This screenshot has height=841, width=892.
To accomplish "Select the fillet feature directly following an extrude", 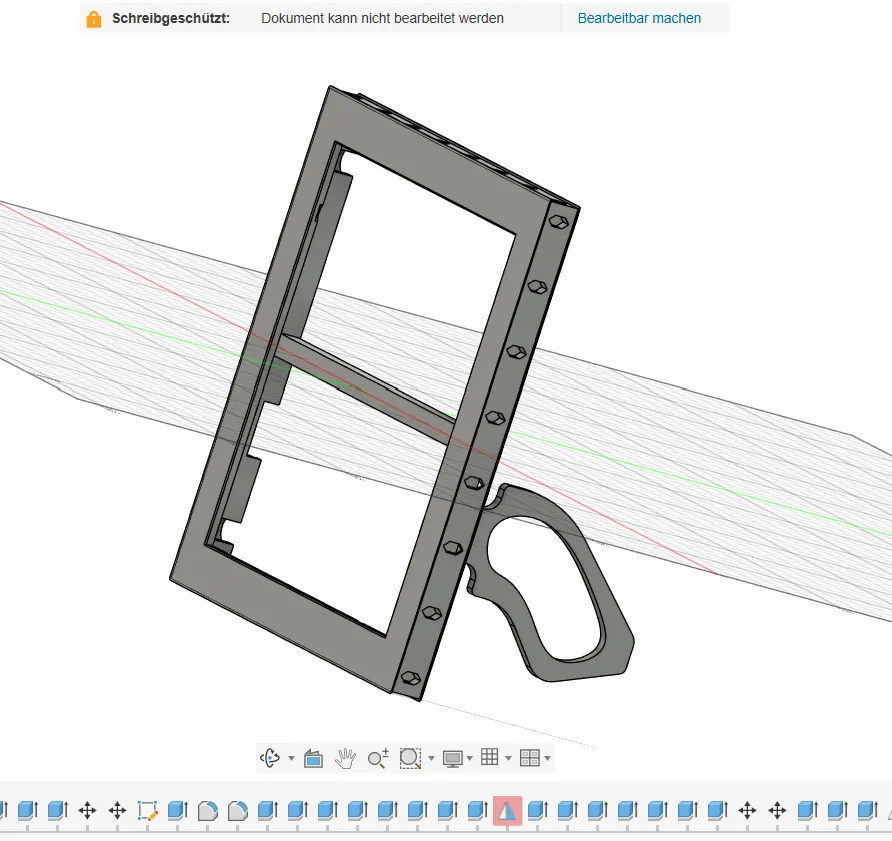I will (208, 810).
